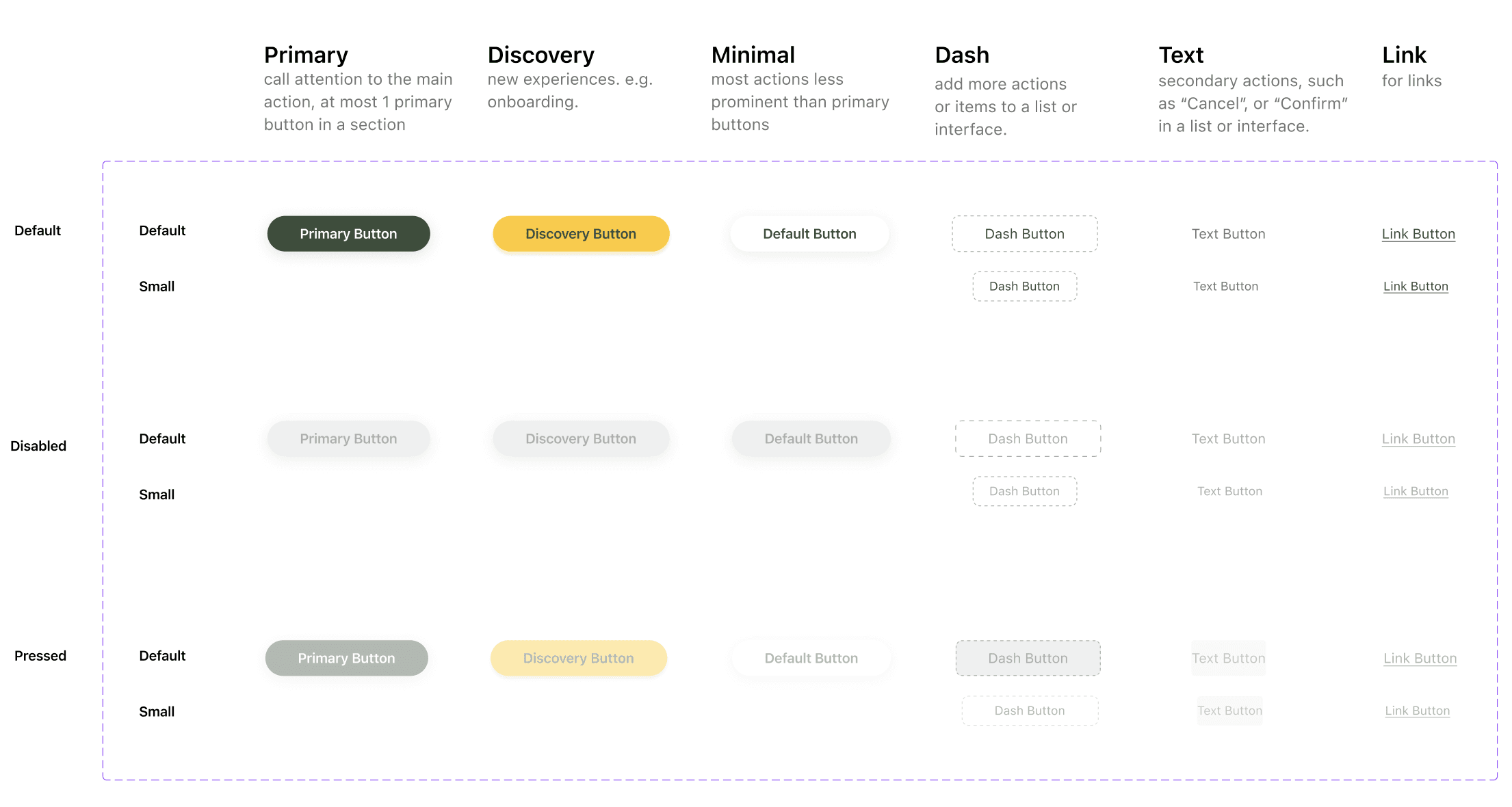
Task: Click the disabled gray Primary Button
Action: 348,439
